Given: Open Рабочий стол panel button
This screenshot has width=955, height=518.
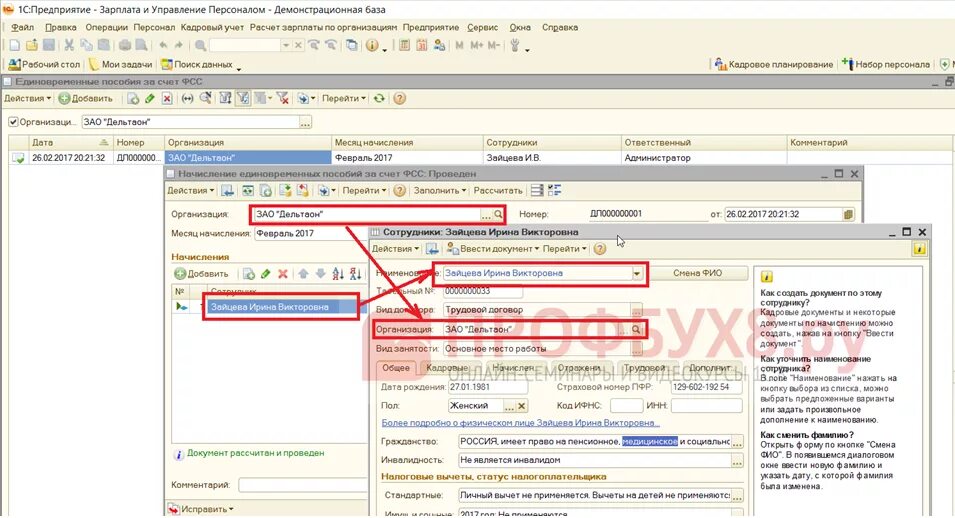Looking at the screenshot, I should click(x=44, y=64).
